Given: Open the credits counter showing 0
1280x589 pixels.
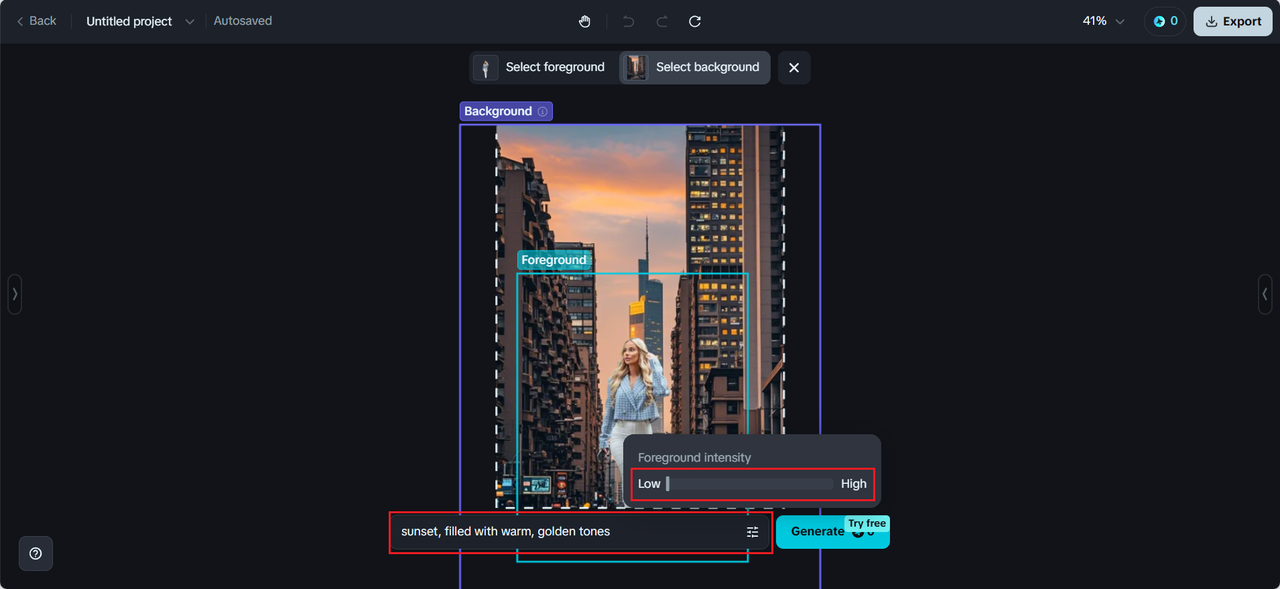Looking at the screenshot, I should click(x=1165, y=21).
